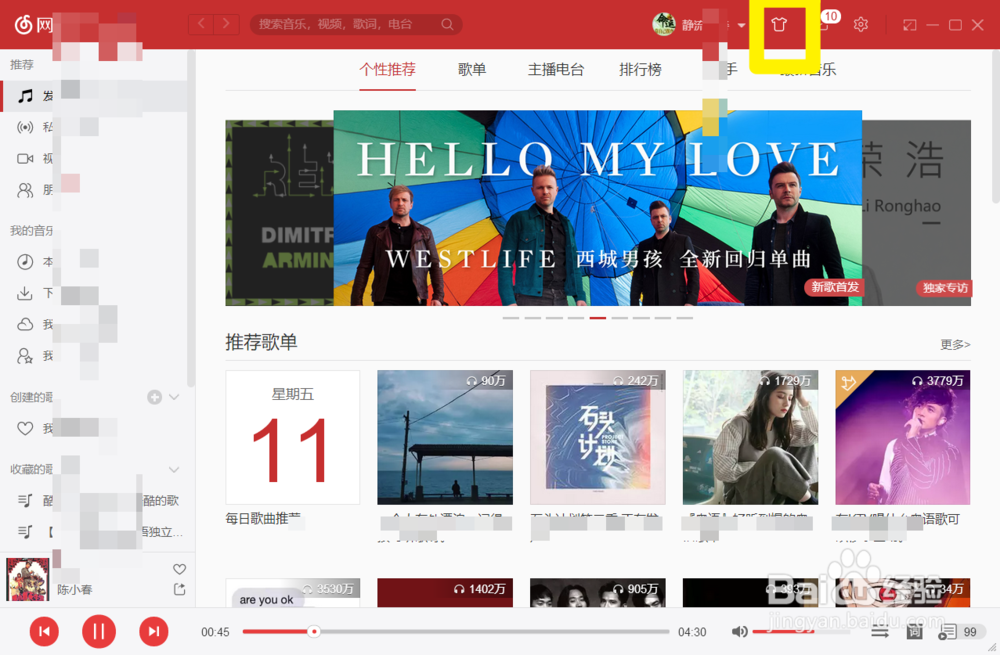The image size is (1000, 655).
Task: Click the 推荐歌单 section heading
Action: 261,342
